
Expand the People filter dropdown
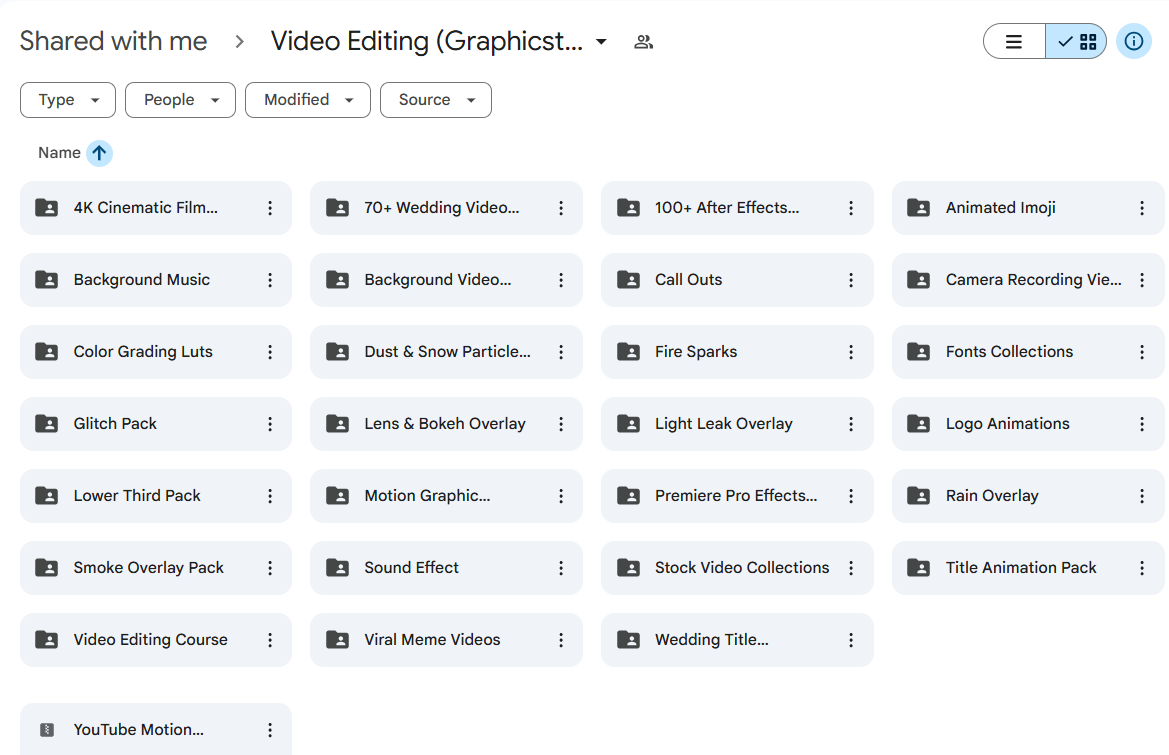[x=181, y=100]
